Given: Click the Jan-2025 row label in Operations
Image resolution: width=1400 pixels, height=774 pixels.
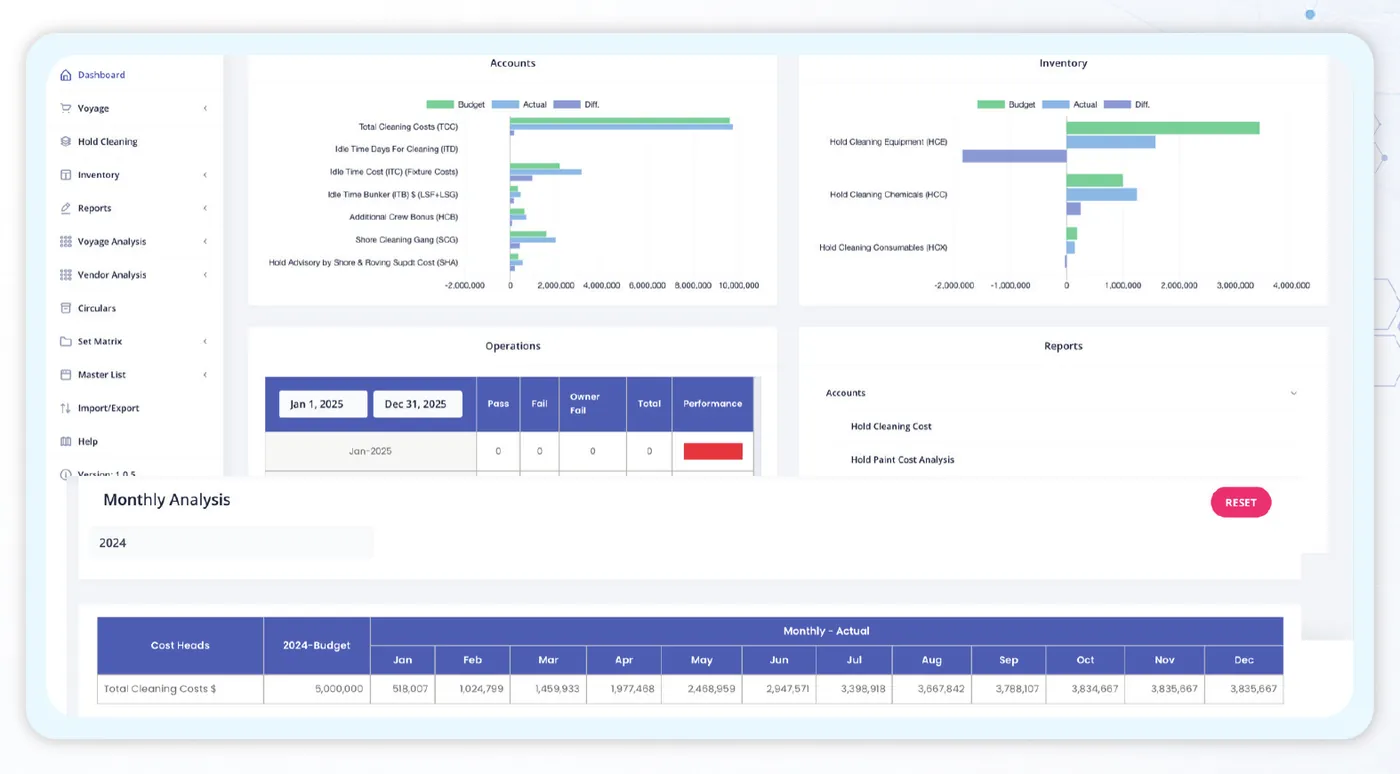Looking at the screenshot, I should [370, 451].
